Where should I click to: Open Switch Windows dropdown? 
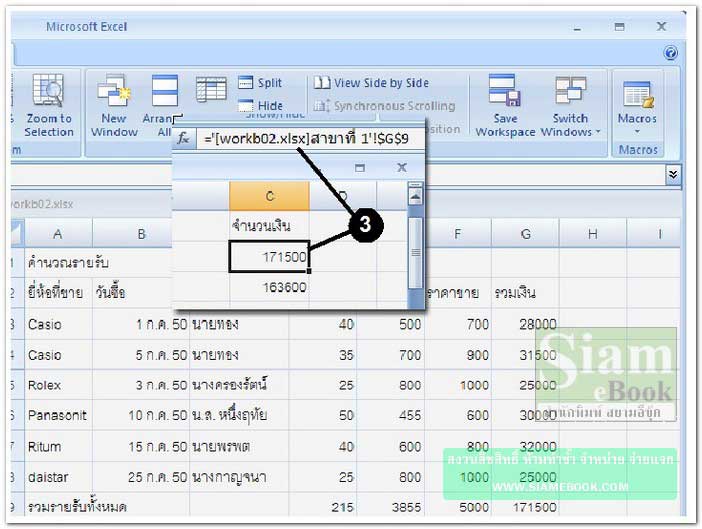(570, 106)
